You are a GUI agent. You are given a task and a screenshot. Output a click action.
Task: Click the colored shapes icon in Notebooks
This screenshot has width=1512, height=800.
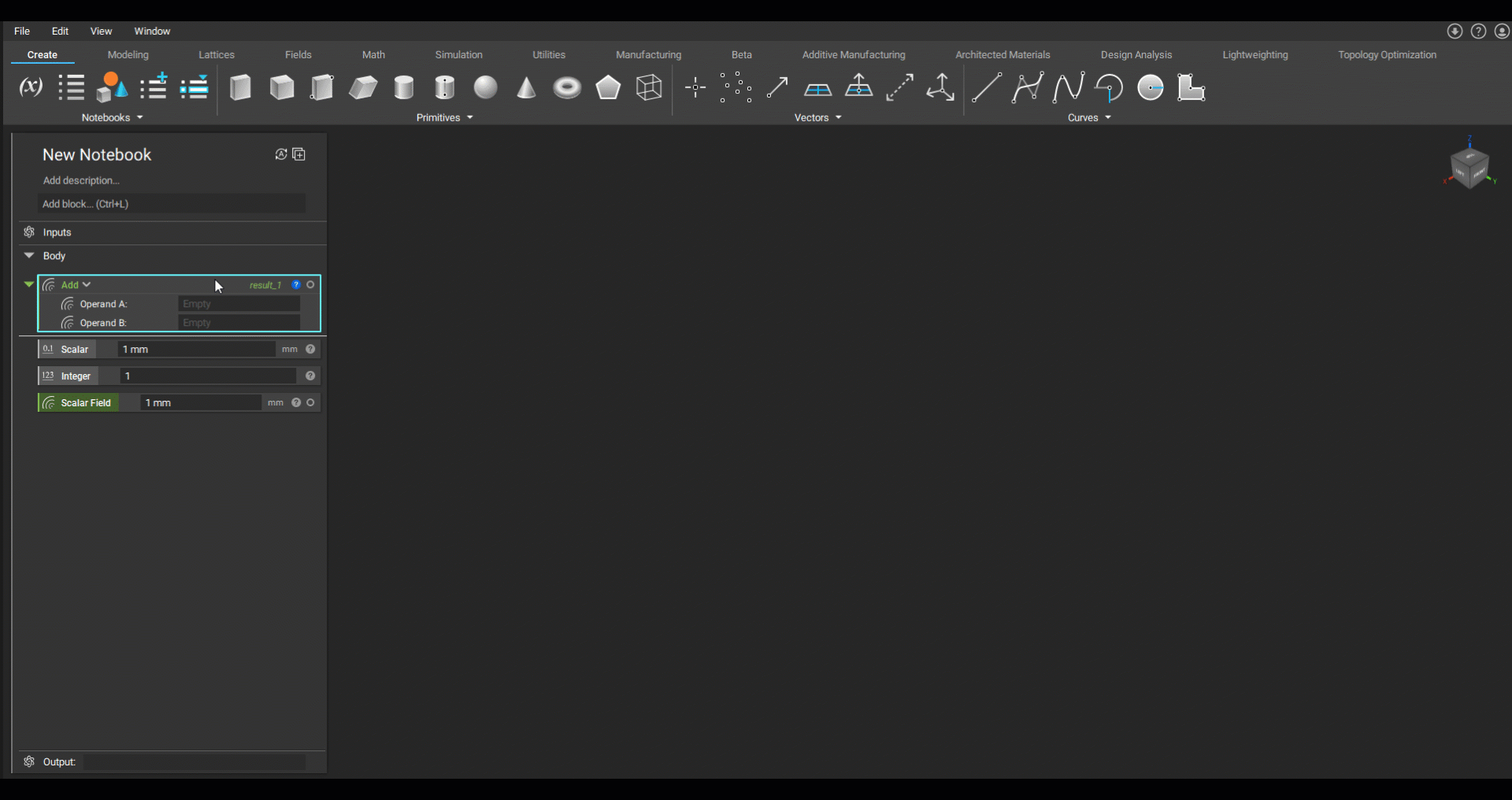112,87
